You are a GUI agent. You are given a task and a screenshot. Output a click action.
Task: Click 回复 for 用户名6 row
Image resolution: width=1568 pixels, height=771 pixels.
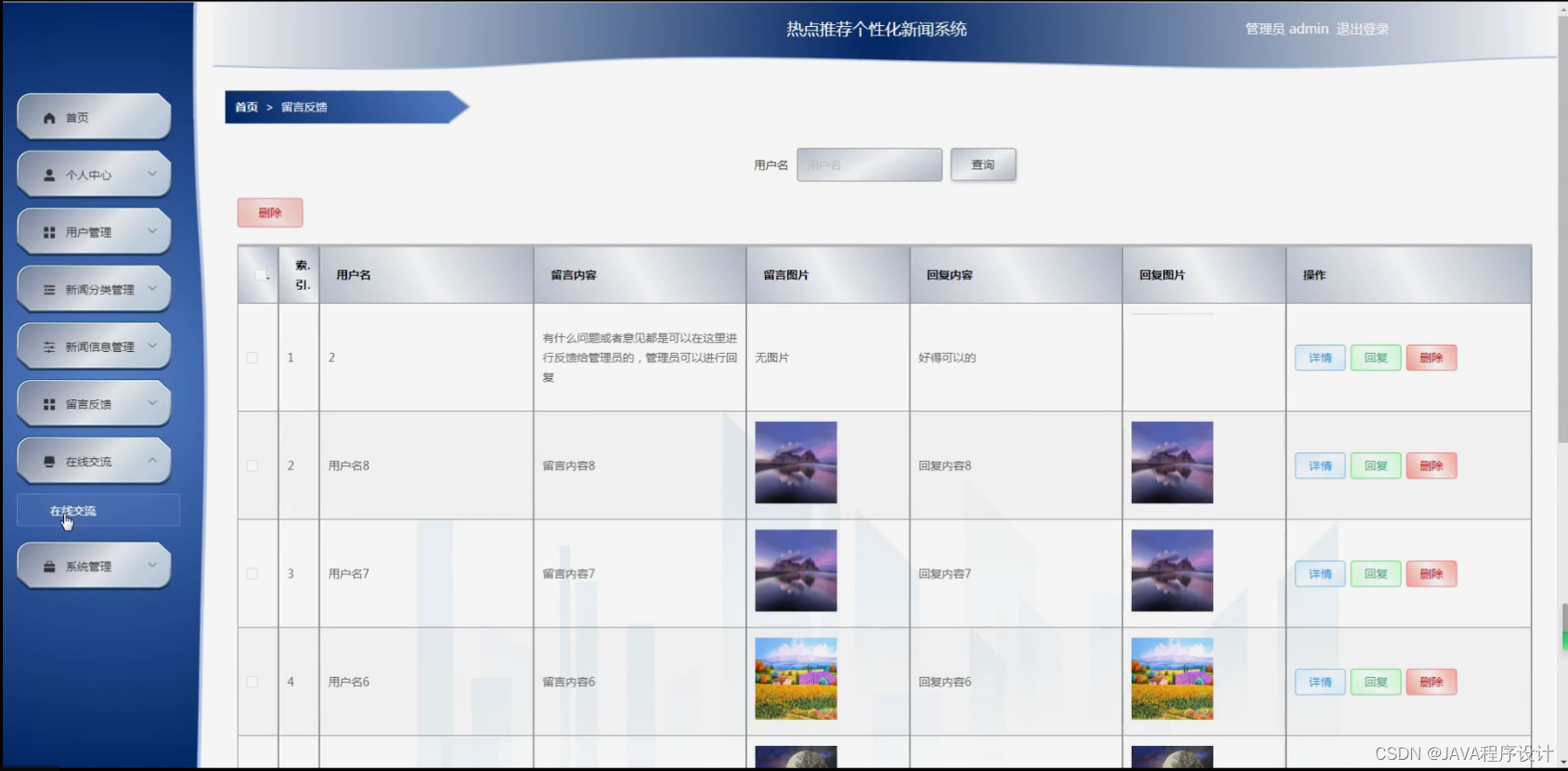1376,682
